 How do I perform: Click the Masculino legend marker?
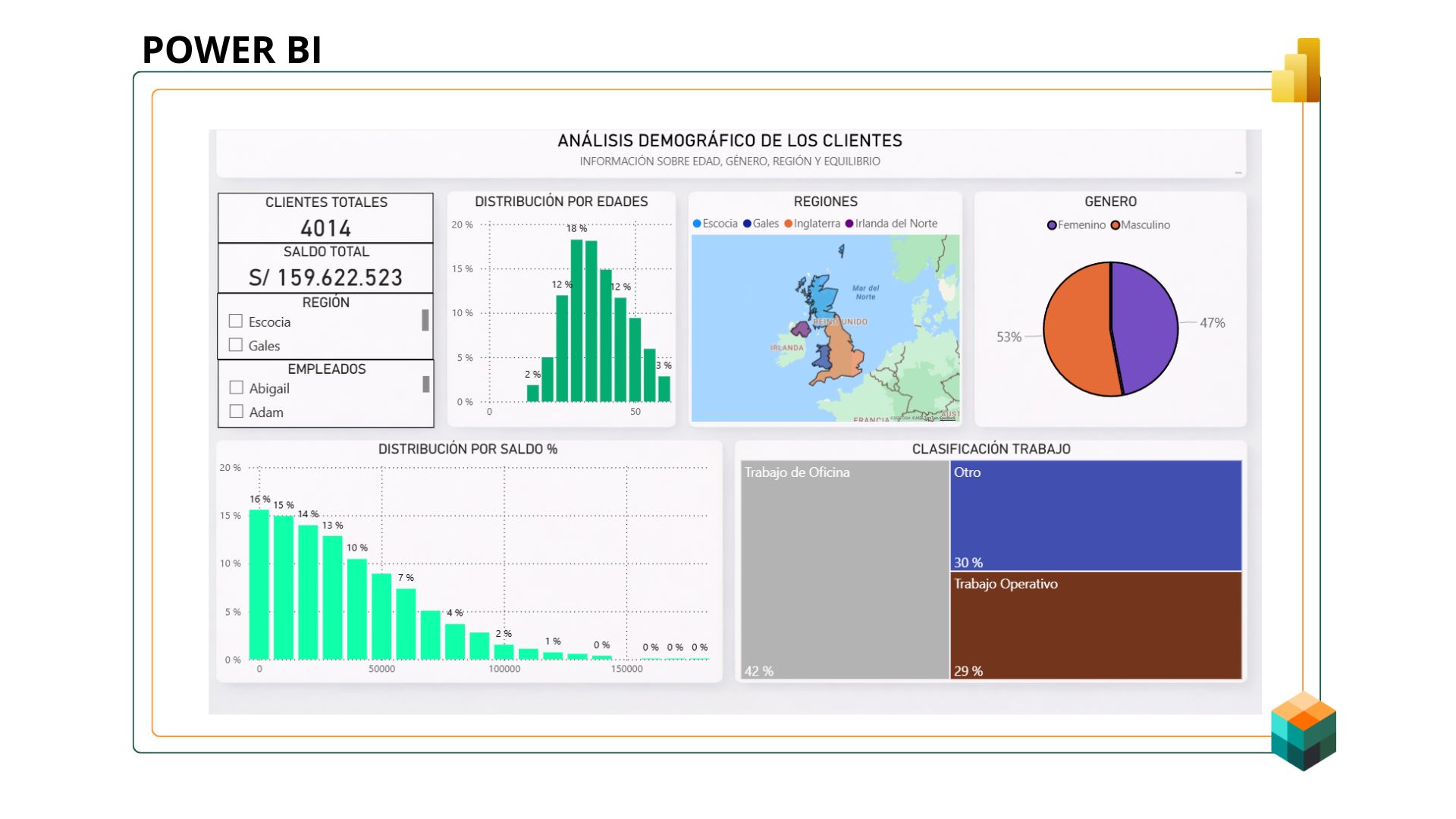coord(1116,225)
